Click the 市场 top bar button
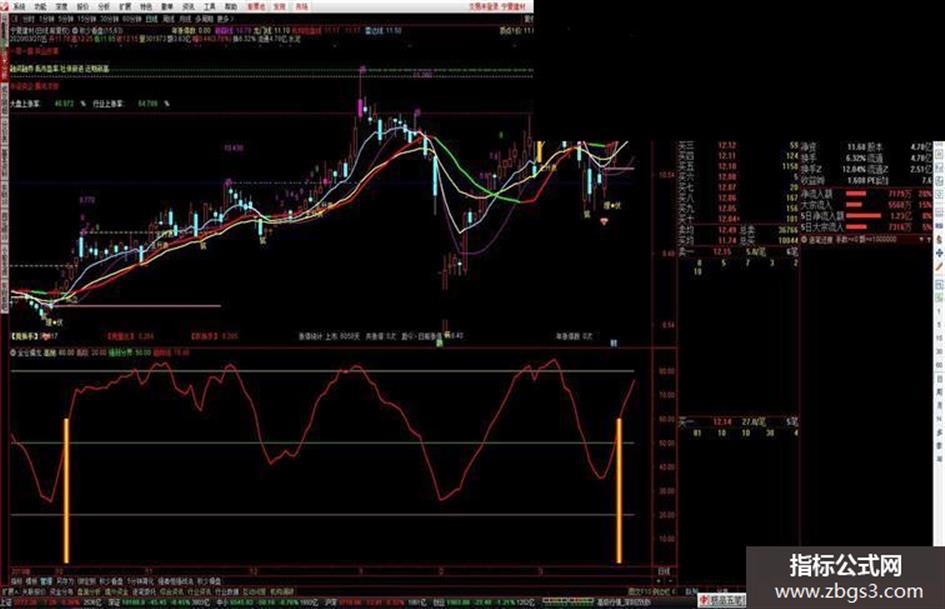Viewport: 945px width, 609px height. tap(301, 7)
